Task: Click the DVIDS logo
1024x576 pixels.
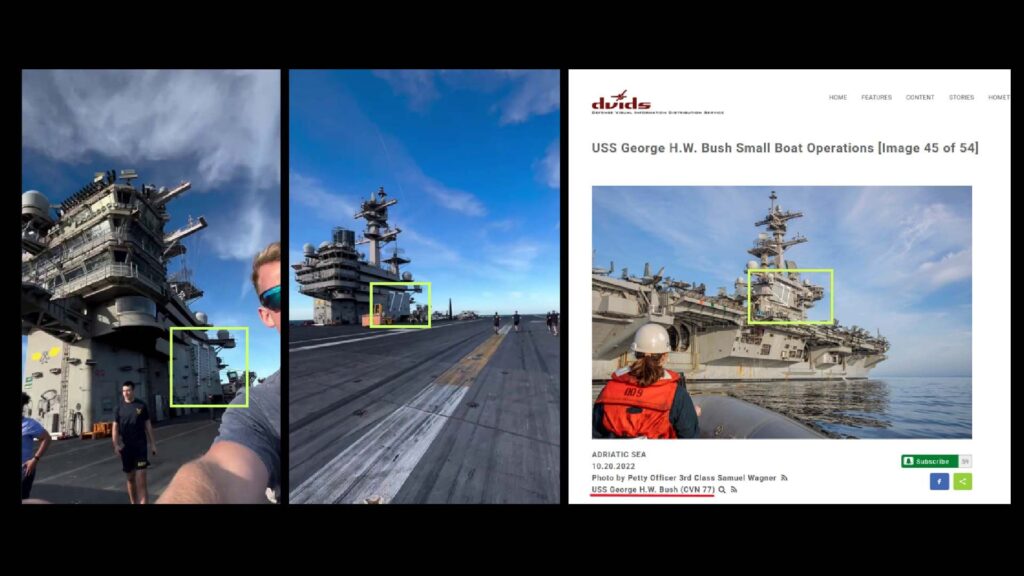Action: coord(657,103)
